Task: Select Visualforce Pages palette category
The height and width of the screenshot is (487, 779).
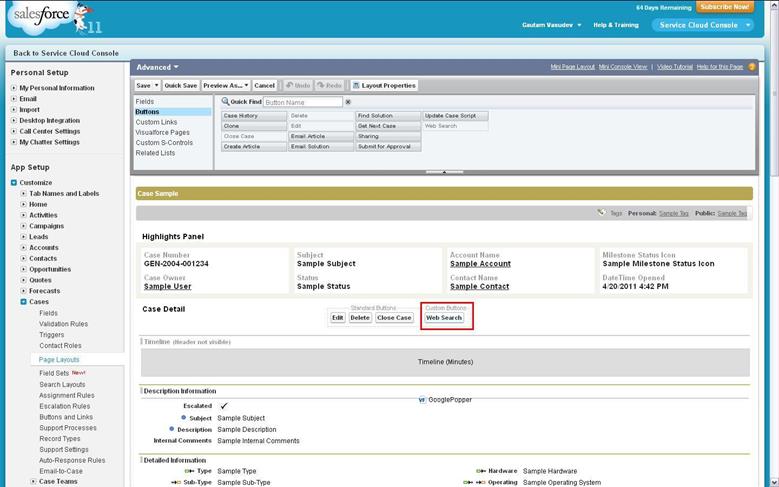Action: (162, 132)
